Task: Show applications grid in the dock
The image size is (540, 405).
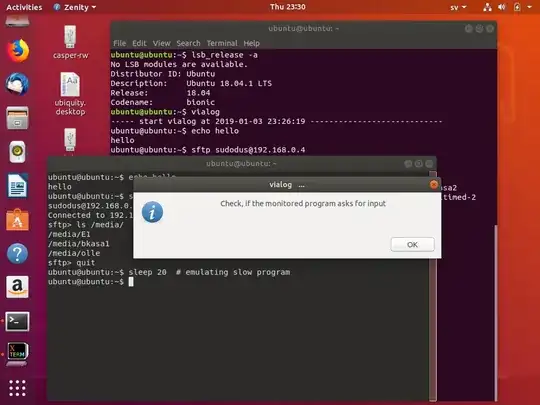Action: click(x=17, y=388)
